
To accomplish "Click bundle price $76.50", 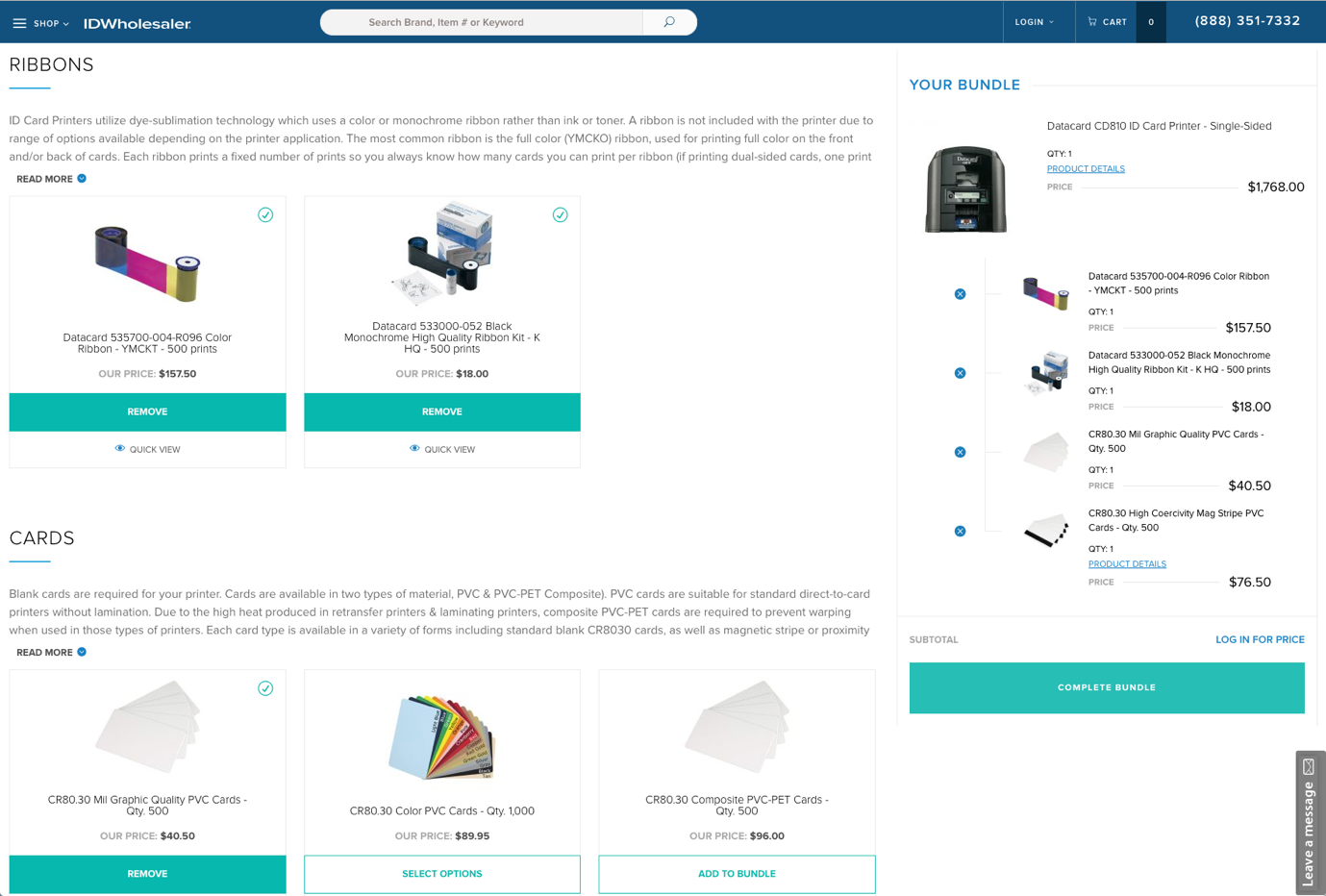I will [1249, 583].
